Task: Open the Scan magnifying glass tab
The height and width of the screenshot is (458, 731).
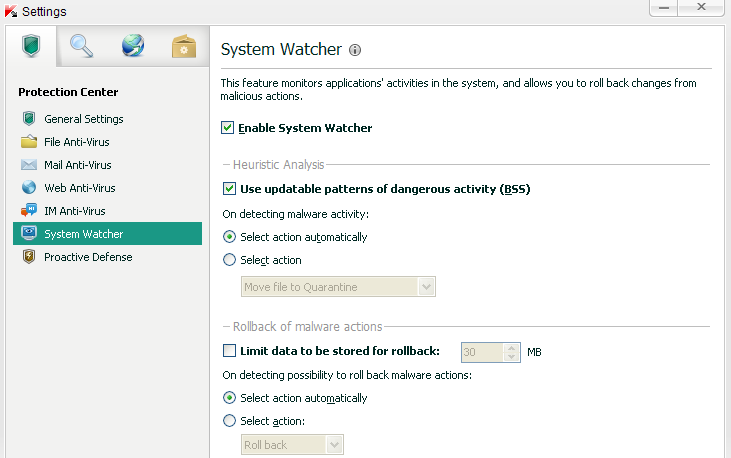Action: [x=82, y=46]
